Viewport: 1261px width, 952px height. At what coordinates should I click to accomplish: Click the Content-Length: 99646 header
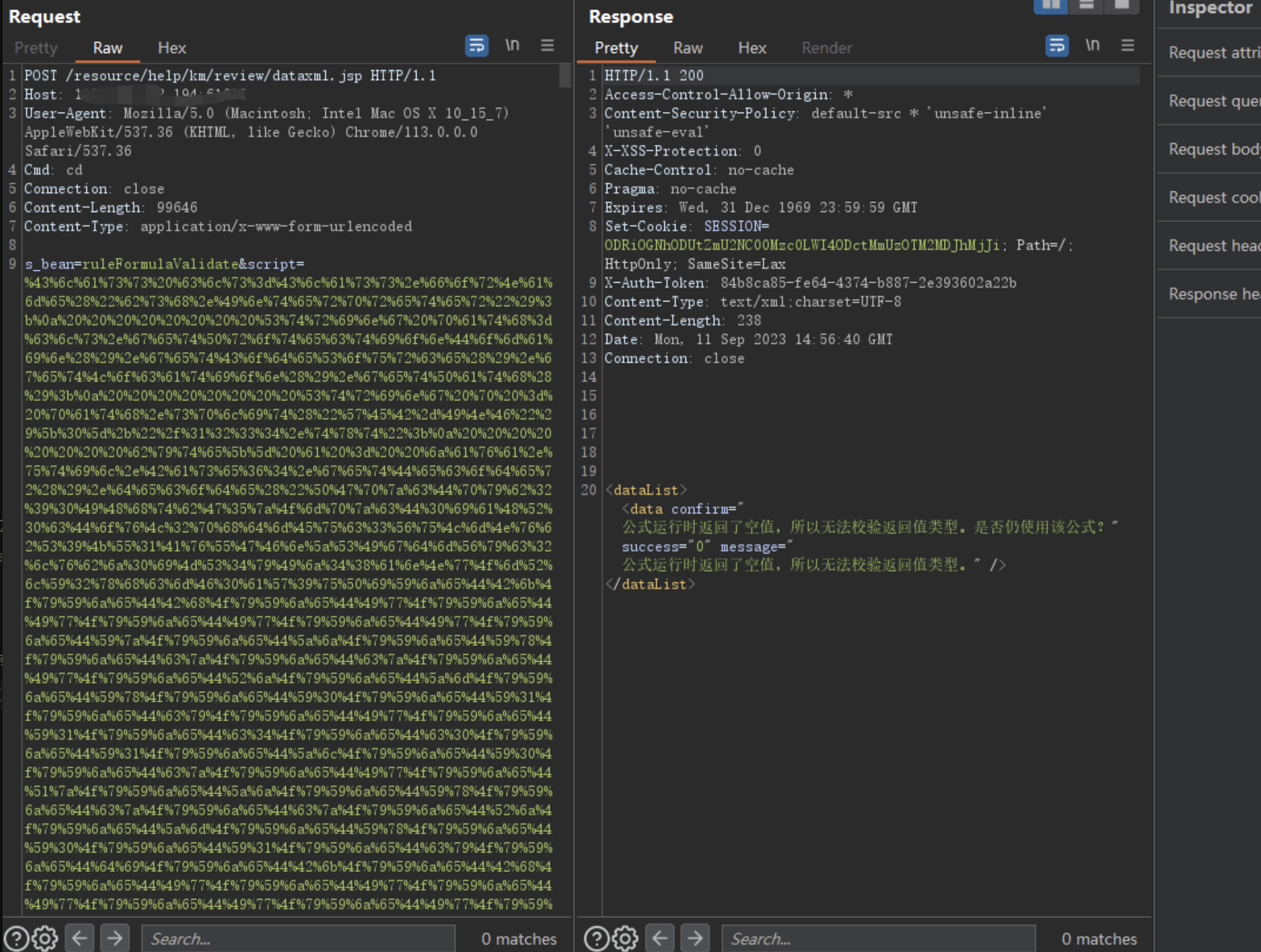[111, 207]
